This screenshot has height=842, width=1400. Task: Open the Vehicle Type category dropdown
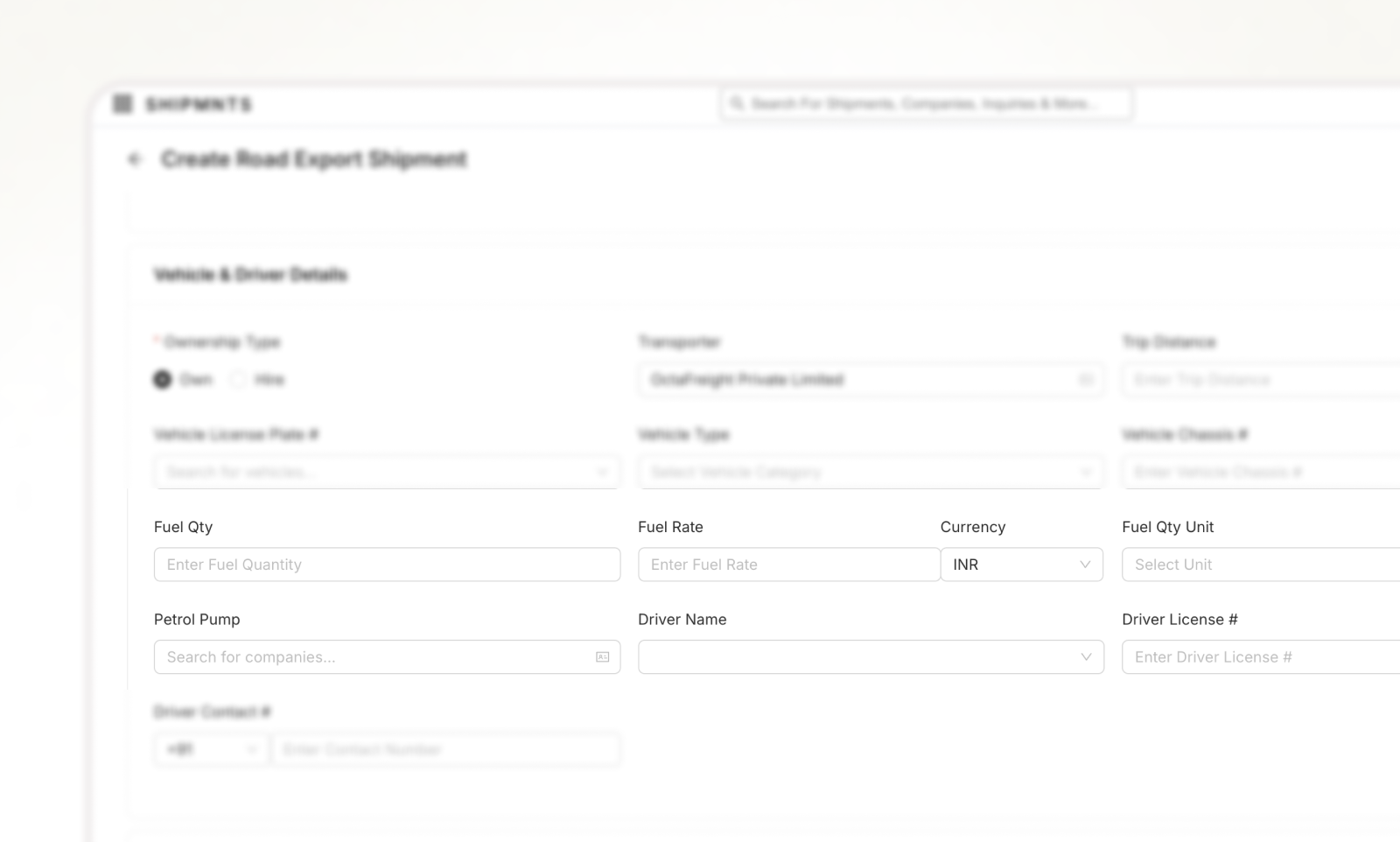(871, 473)
